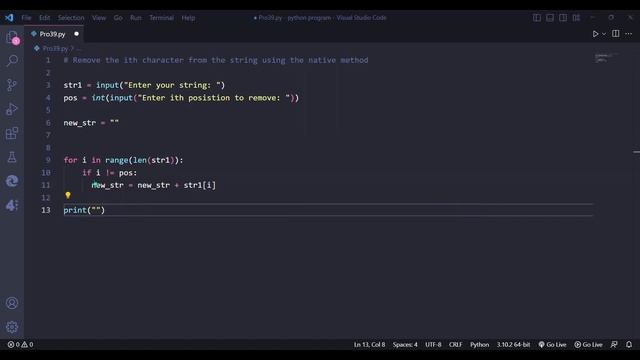Viewport: 640px width, 360px height.
Task: Toggle the primary side bar layout icon
Action: 537,18
